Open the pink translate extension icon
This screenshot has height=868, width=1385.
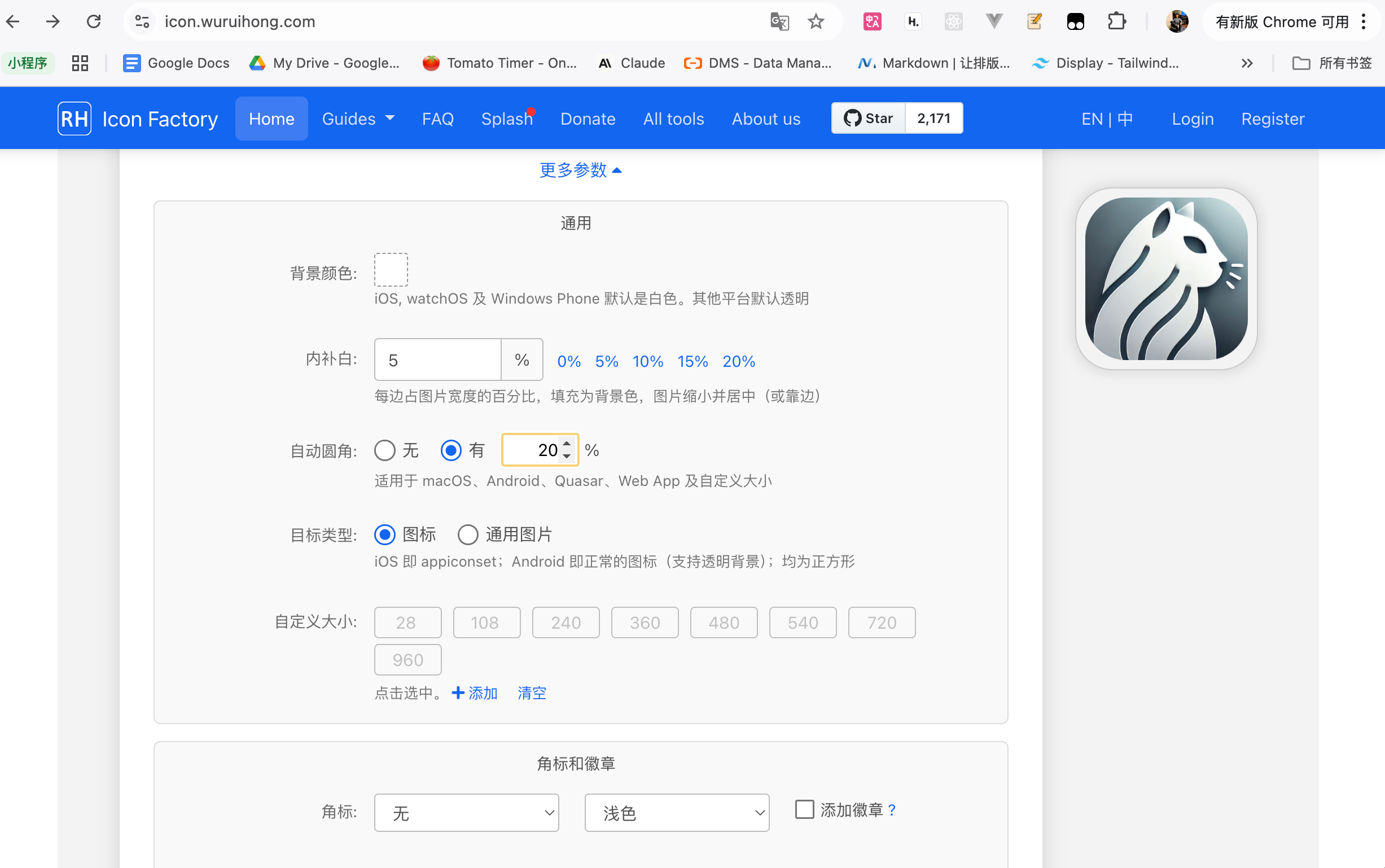coord(873,22)
